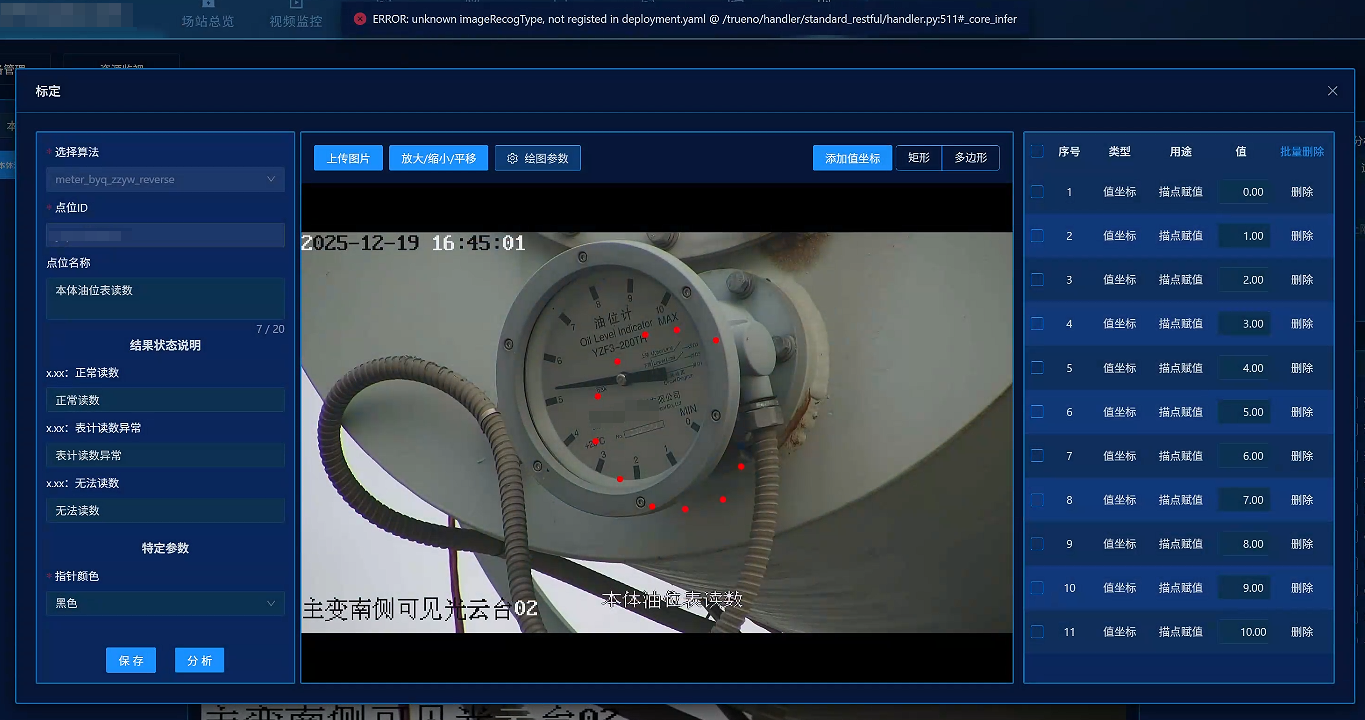The image size is (1365, 720).
Task: Select the 多边形 polygon drawing mode
Action: (970, 158)
